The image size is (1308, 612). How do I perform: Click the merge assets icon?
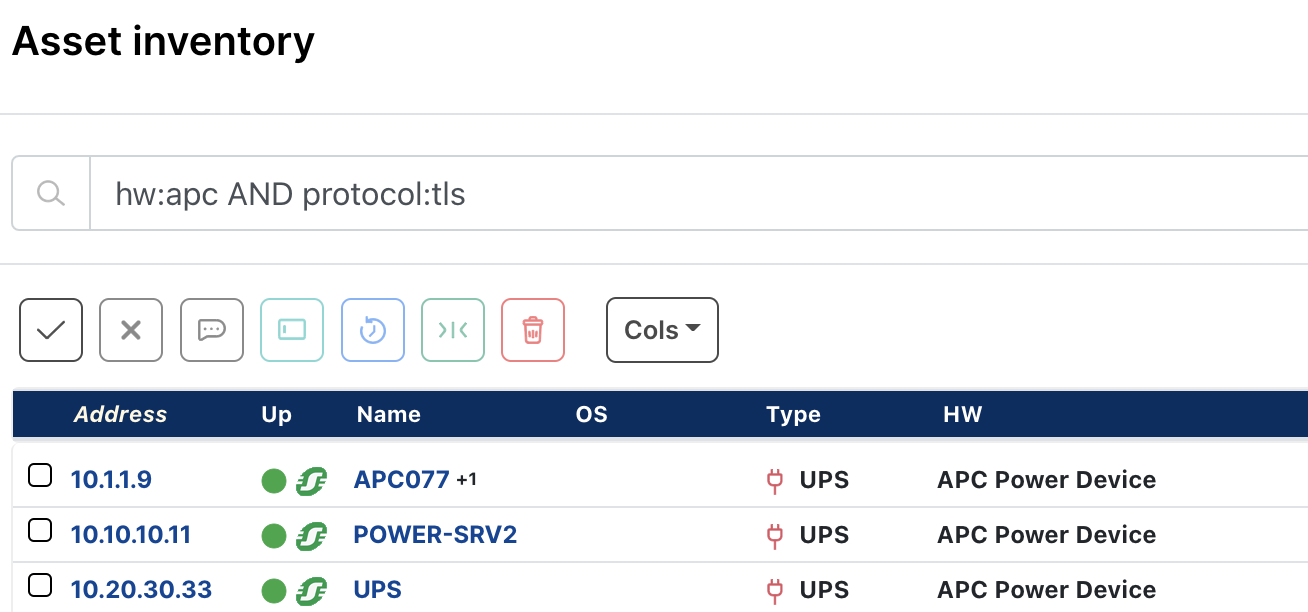point(453,330)
